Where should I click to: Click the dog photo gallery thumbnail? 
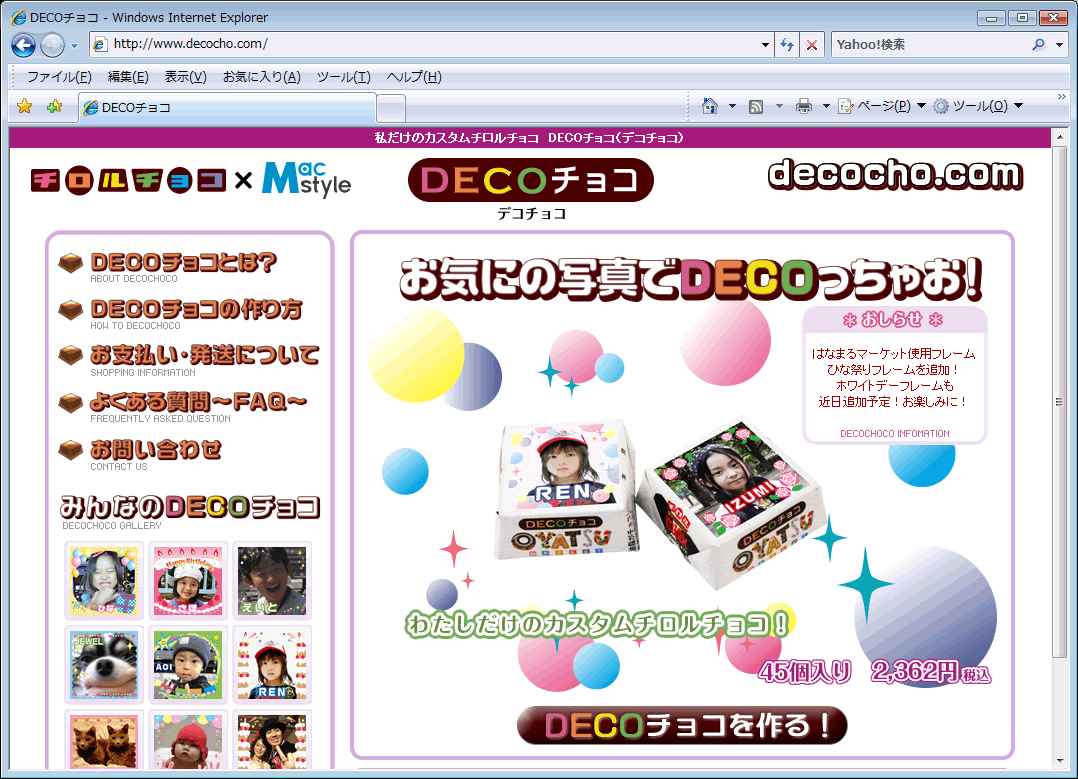tap(104, 664)
